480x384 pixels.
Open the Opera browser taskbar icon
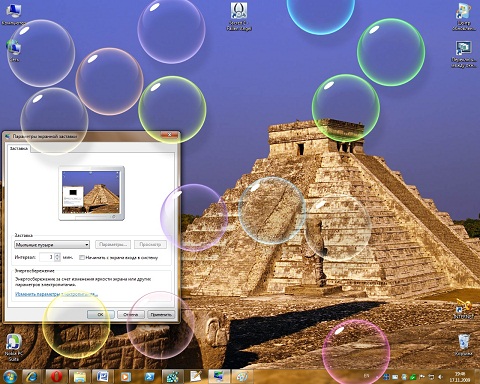(57, 377)
